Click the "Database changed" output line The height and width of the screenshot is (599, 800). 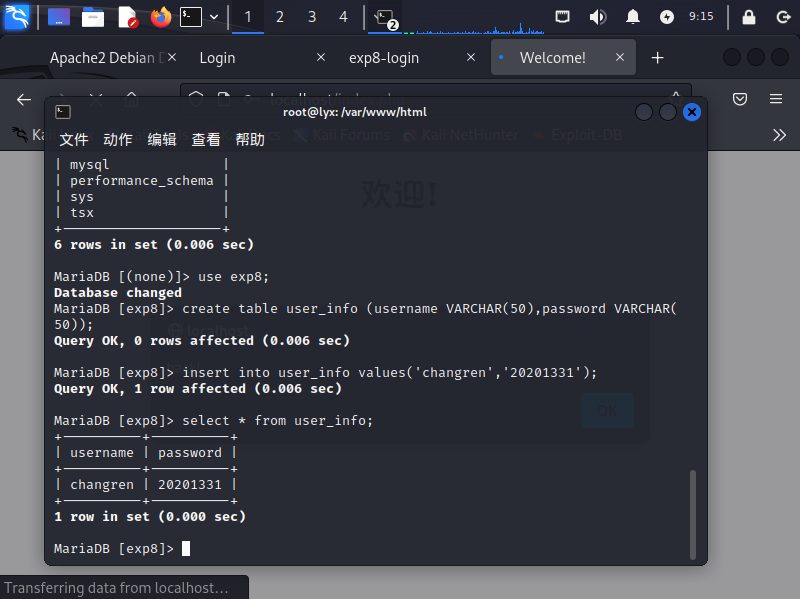click(x=118, y=292)
